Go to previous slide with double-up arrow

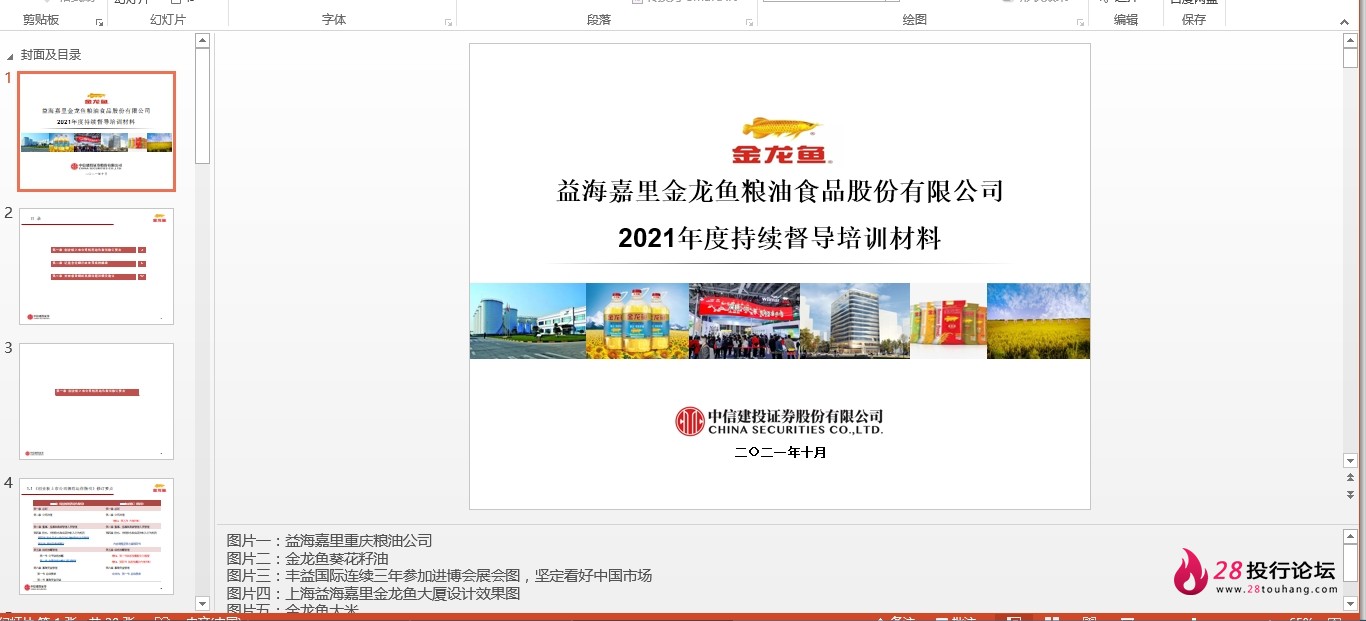(1350, 479)
